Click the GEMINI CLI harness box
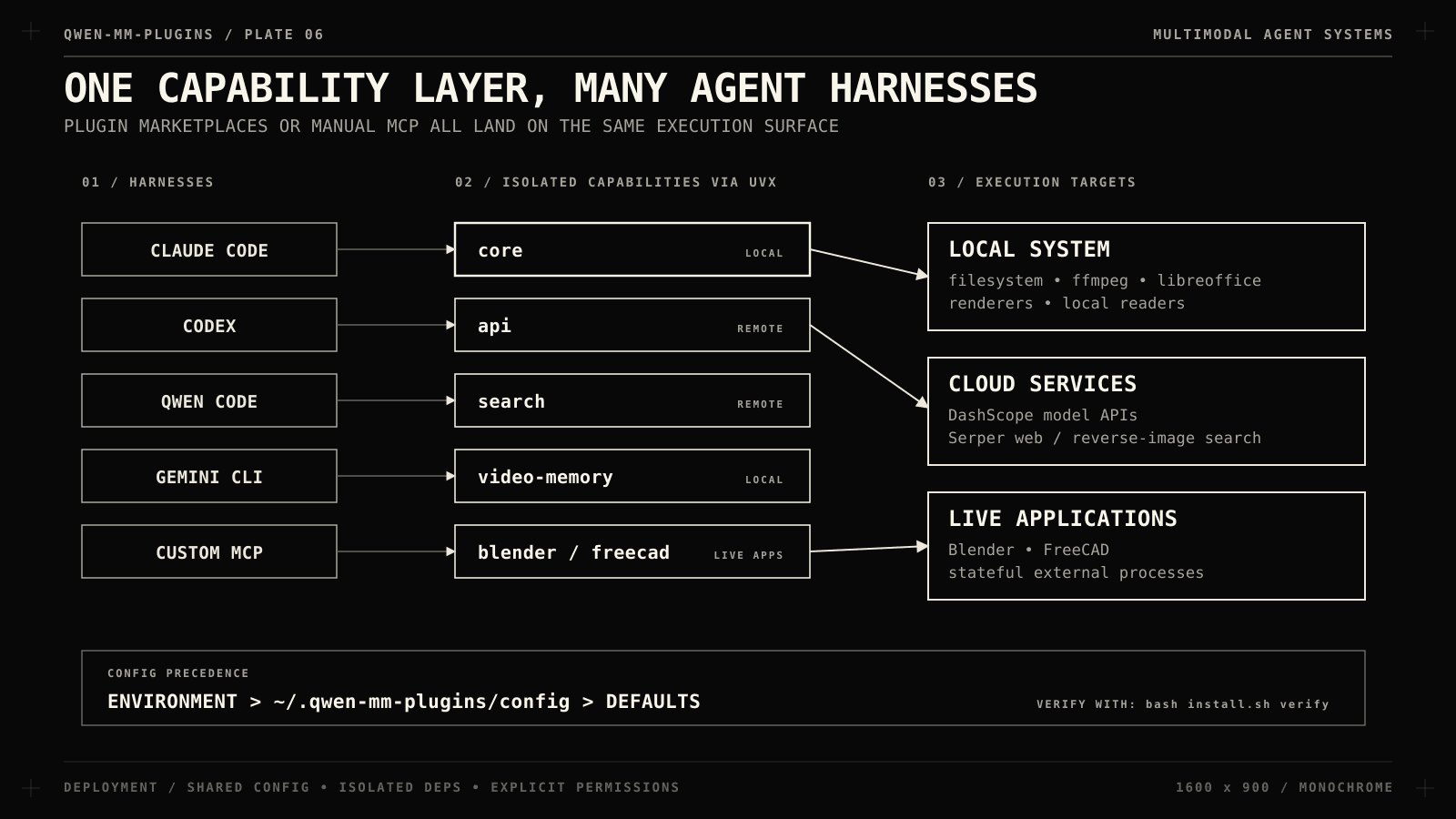The height and width of the screenshot is (819, 1456). [209, 476]
